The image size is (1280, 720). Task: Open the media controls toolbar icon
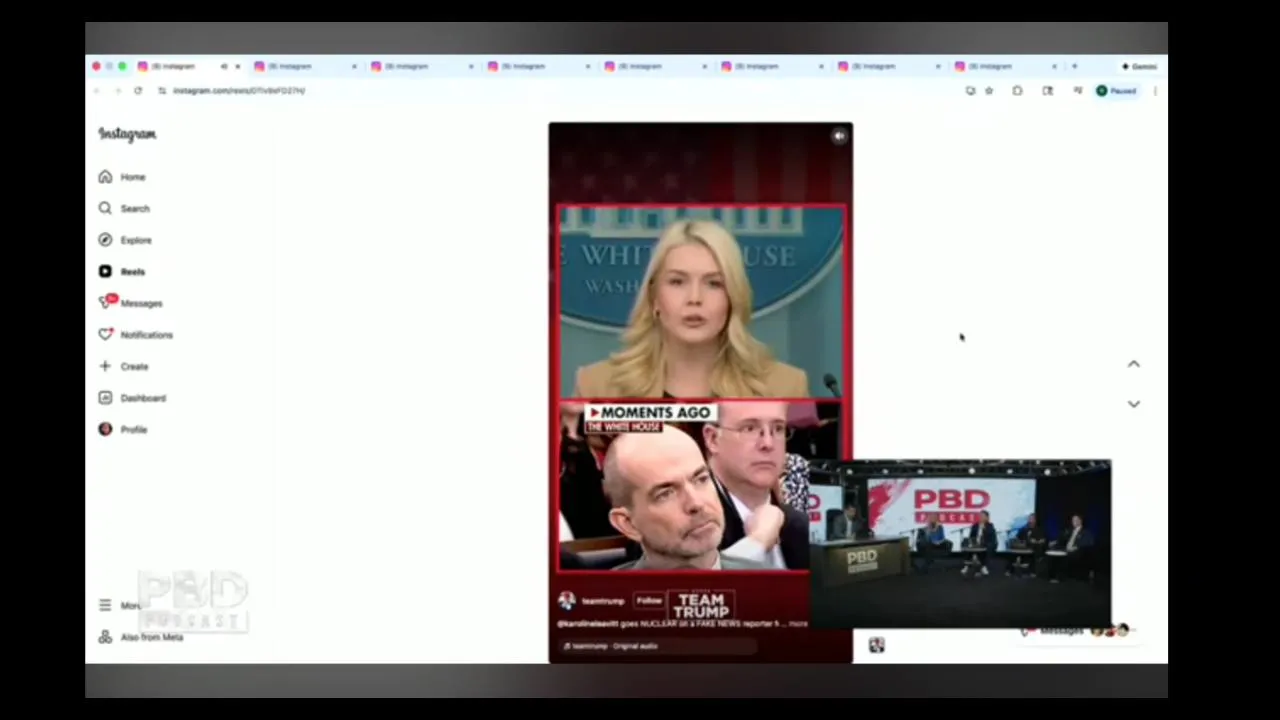tap(1077, 91)
